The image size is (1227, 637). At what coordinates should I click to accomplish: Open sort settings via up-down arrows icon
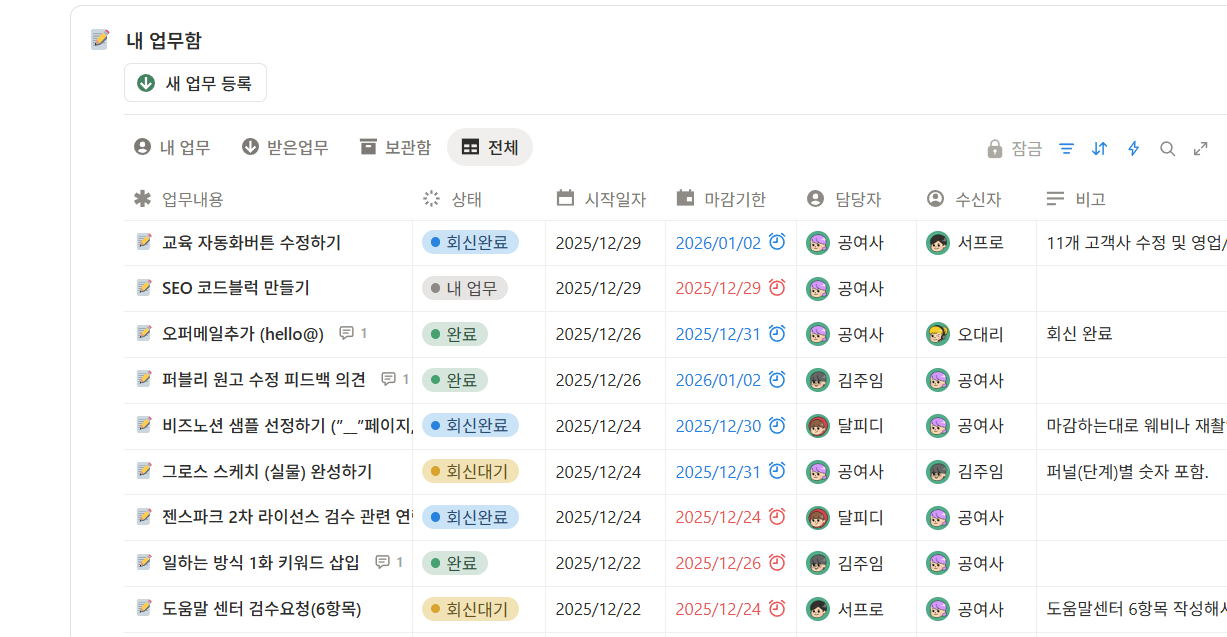pos(1099,148)
